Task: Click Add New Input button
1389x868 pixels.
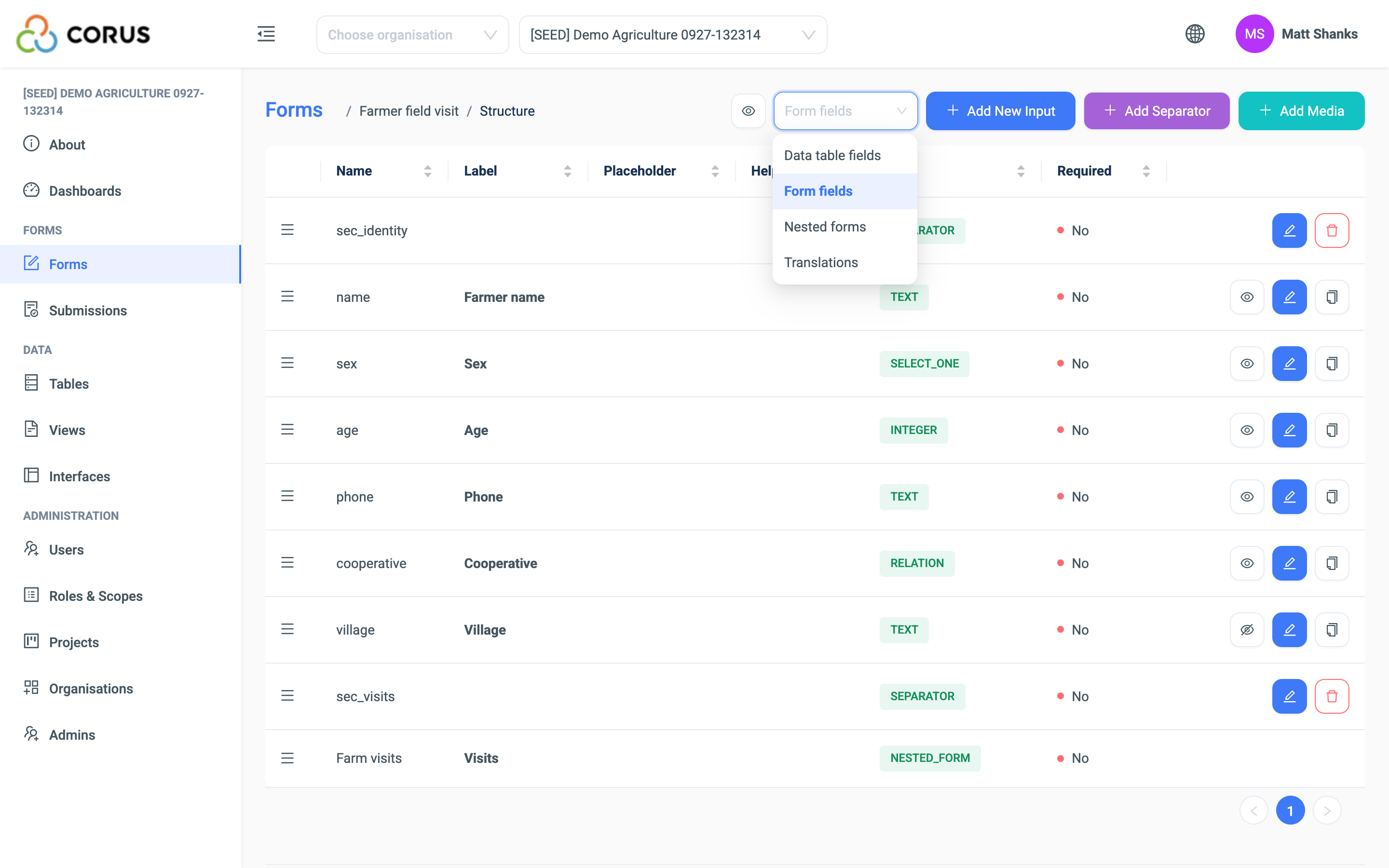Action: (x=1000, y=111)
